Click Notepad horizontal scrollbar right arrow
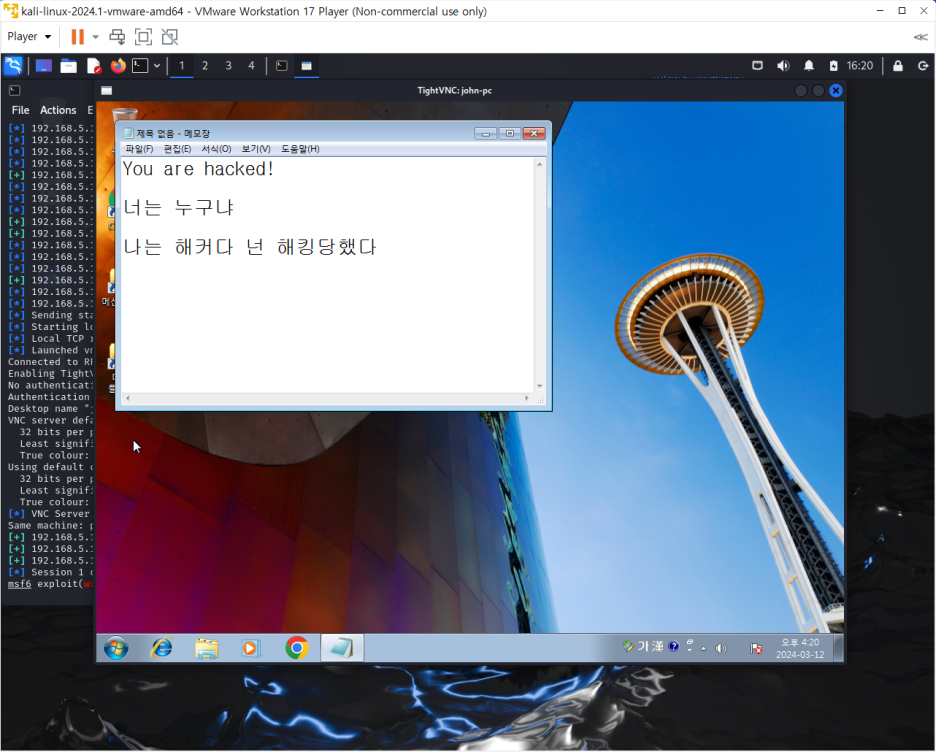This screenshot has height=752, width=936. (x=526, y=398)
